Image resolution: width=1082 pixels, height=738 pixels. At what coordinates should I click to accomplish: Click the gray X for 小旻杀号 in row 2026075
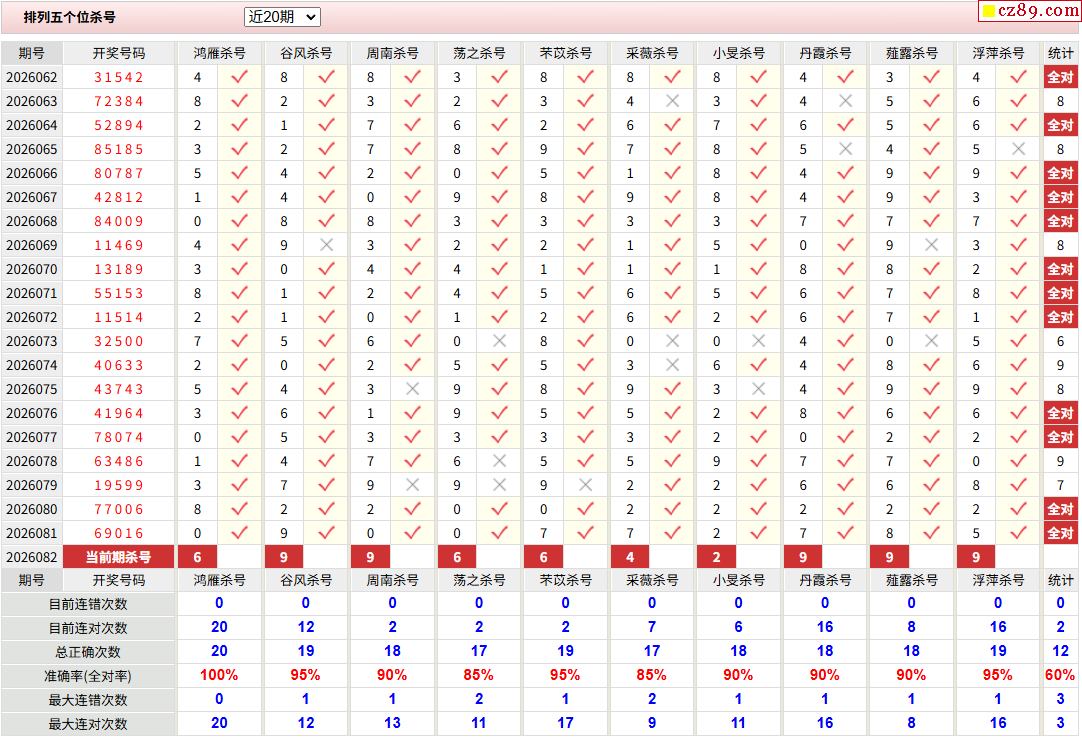point(758,389)
